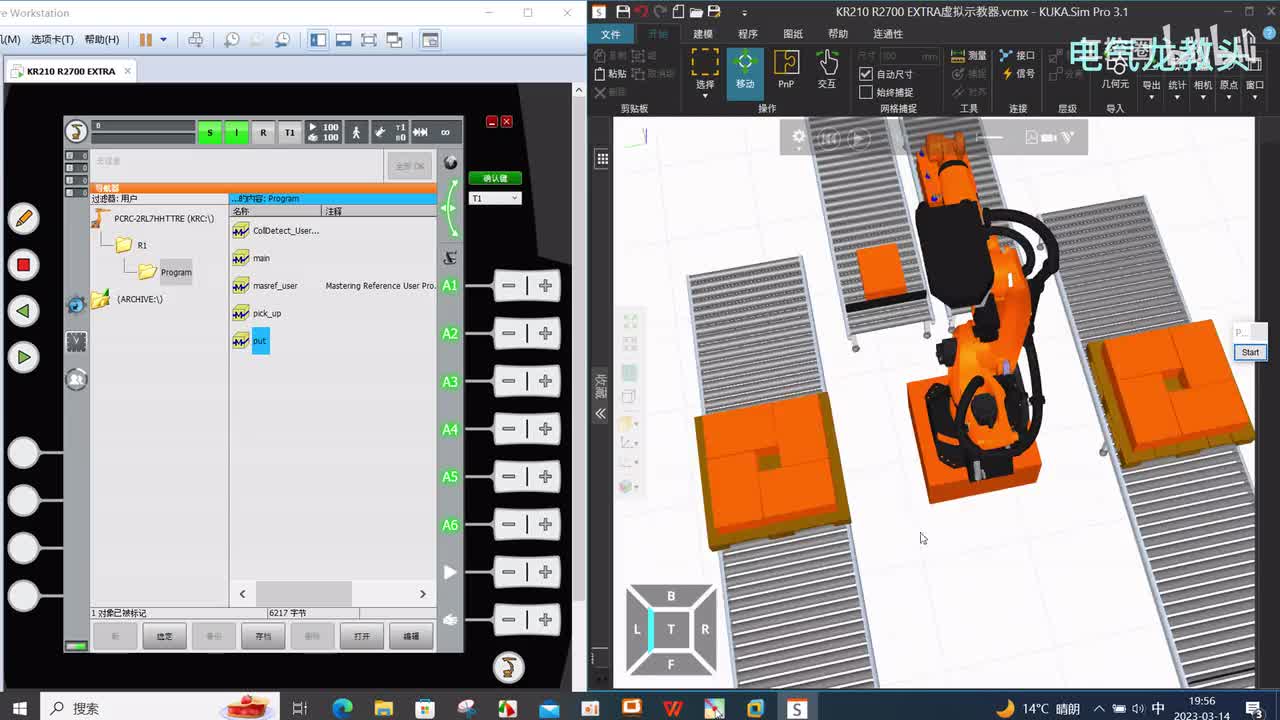This screenshot has width=1280, height=720.
Task: Click the jog keys axis-type robot icon
Action: click(450, 258)
